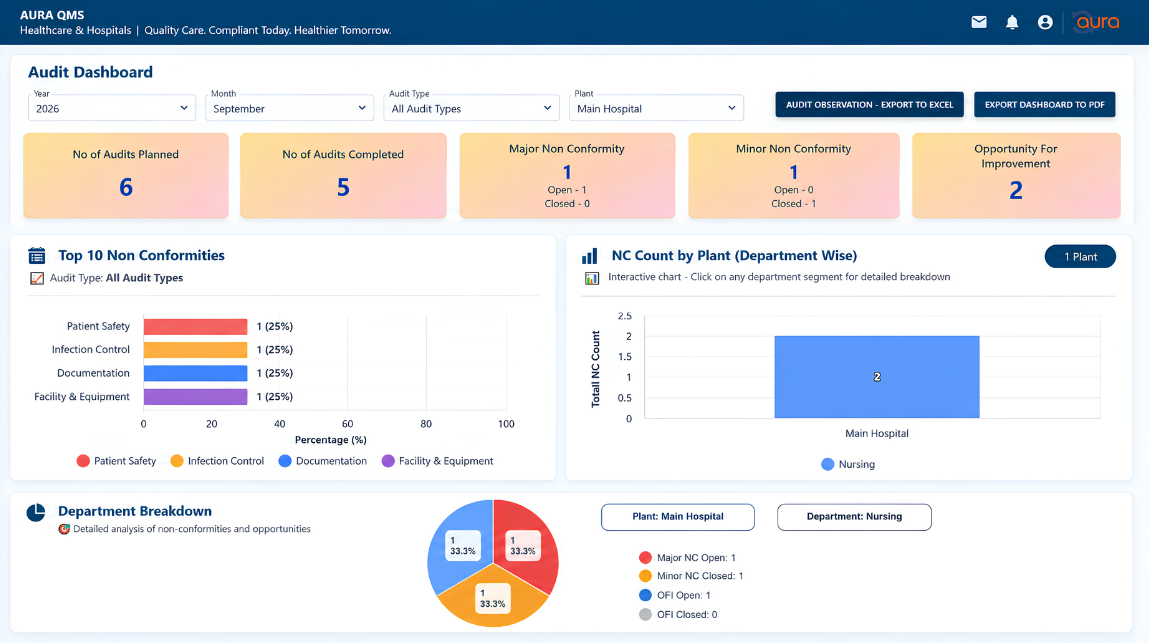This screenshot has height=643, width=1149.
Task: Click the 1 Plant badge
Action: pyautogui.click(x=1080, y=257)
